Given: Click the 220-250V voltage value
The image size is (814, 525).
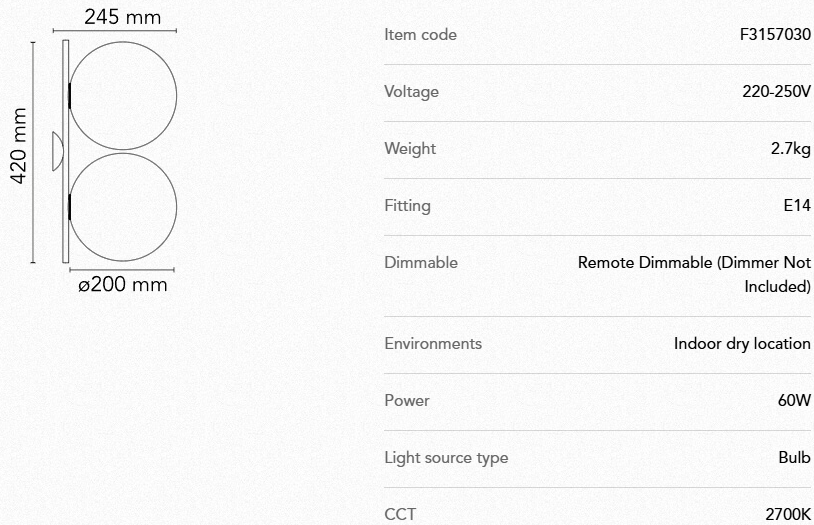Looking at the screenshot, I should pos(776,92).
